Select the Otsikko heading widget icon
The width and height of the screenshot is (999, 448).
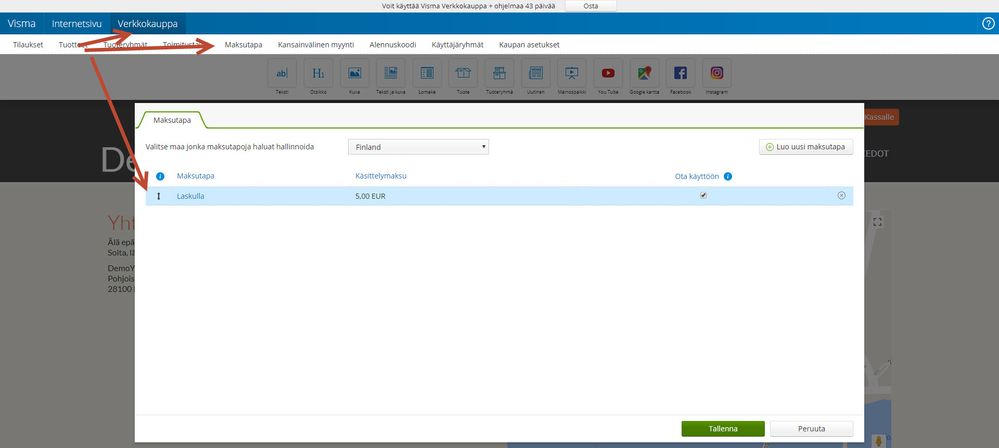click(x=318, y=73)
